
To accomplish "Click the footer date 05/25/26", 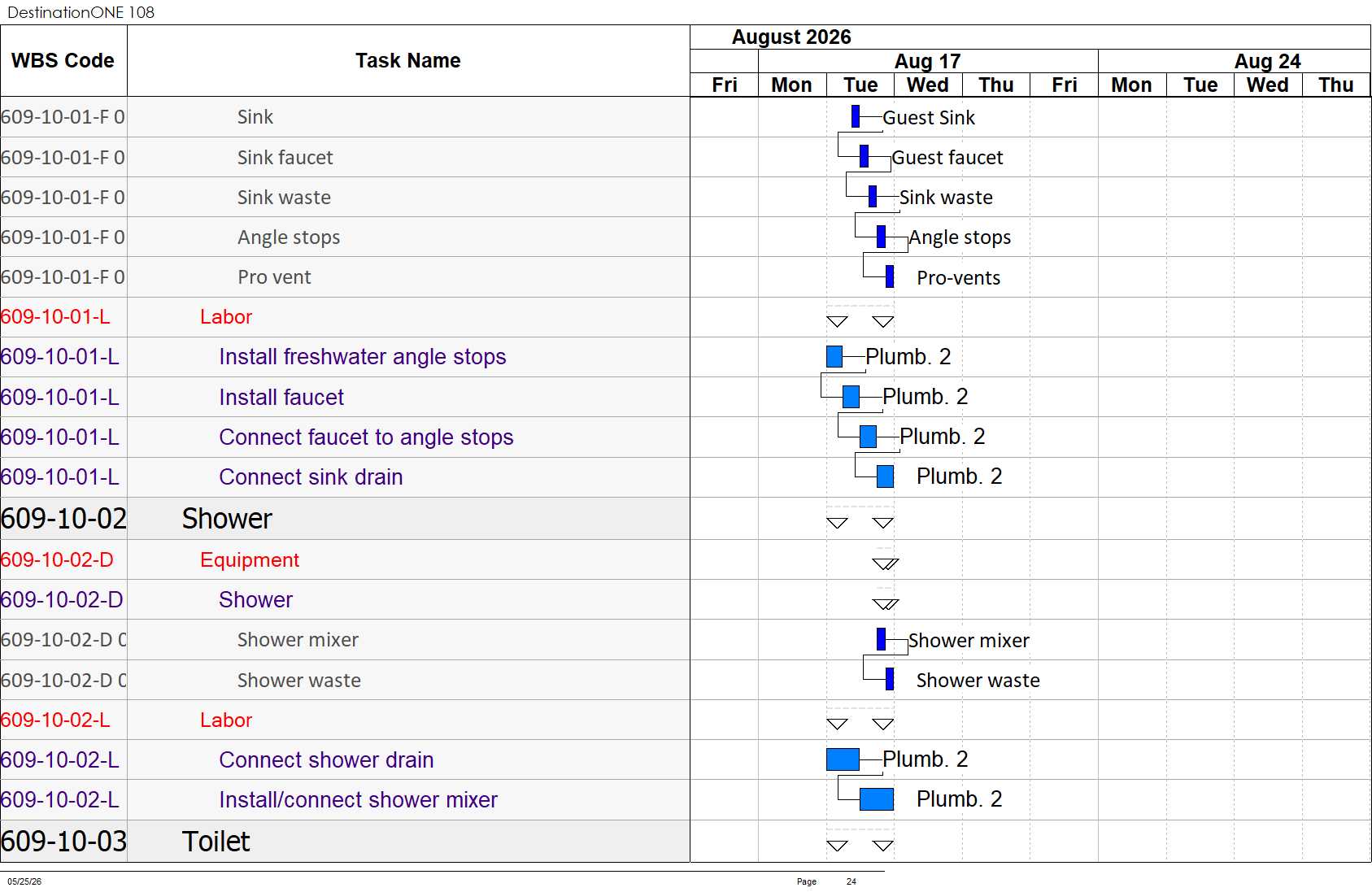I will (24, 881).
